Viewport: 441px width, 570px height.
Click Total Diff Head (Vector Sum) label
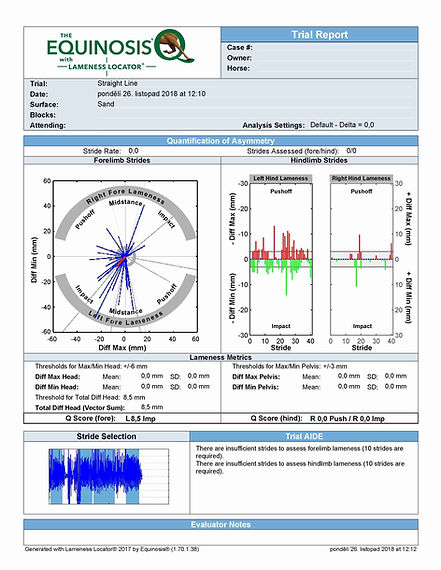[x=80, y=408]
